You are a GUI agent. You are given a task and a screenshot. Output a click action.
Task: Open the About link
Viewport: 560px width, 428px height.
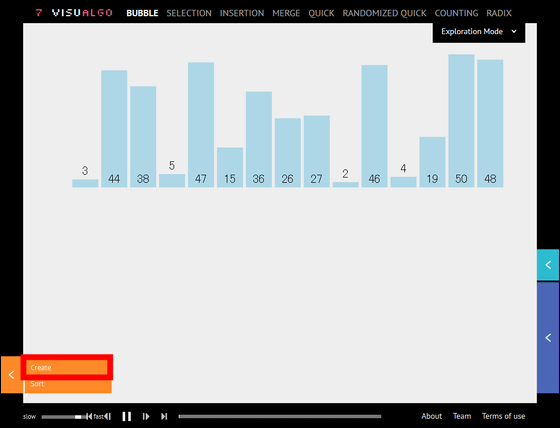[431, 416]
